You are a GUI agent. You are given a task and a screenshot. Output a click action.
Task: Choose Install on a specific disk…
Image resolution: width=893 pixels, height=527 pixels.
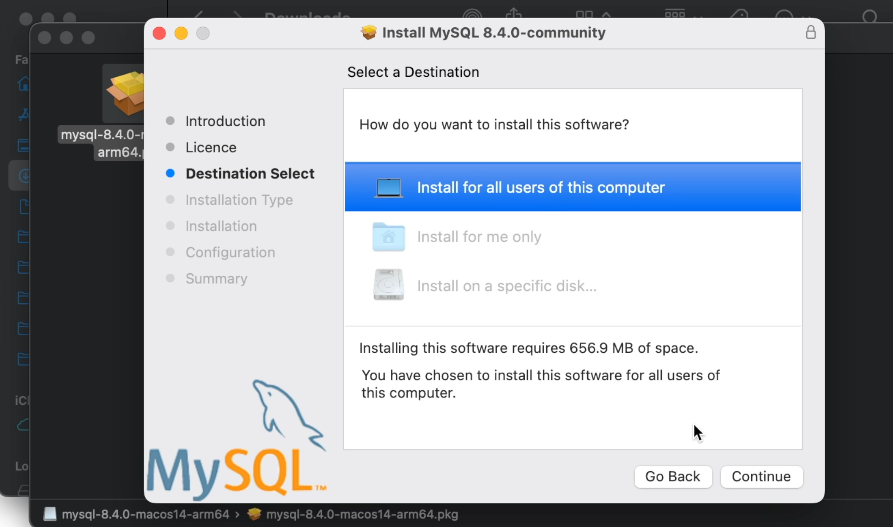point(572,285)
